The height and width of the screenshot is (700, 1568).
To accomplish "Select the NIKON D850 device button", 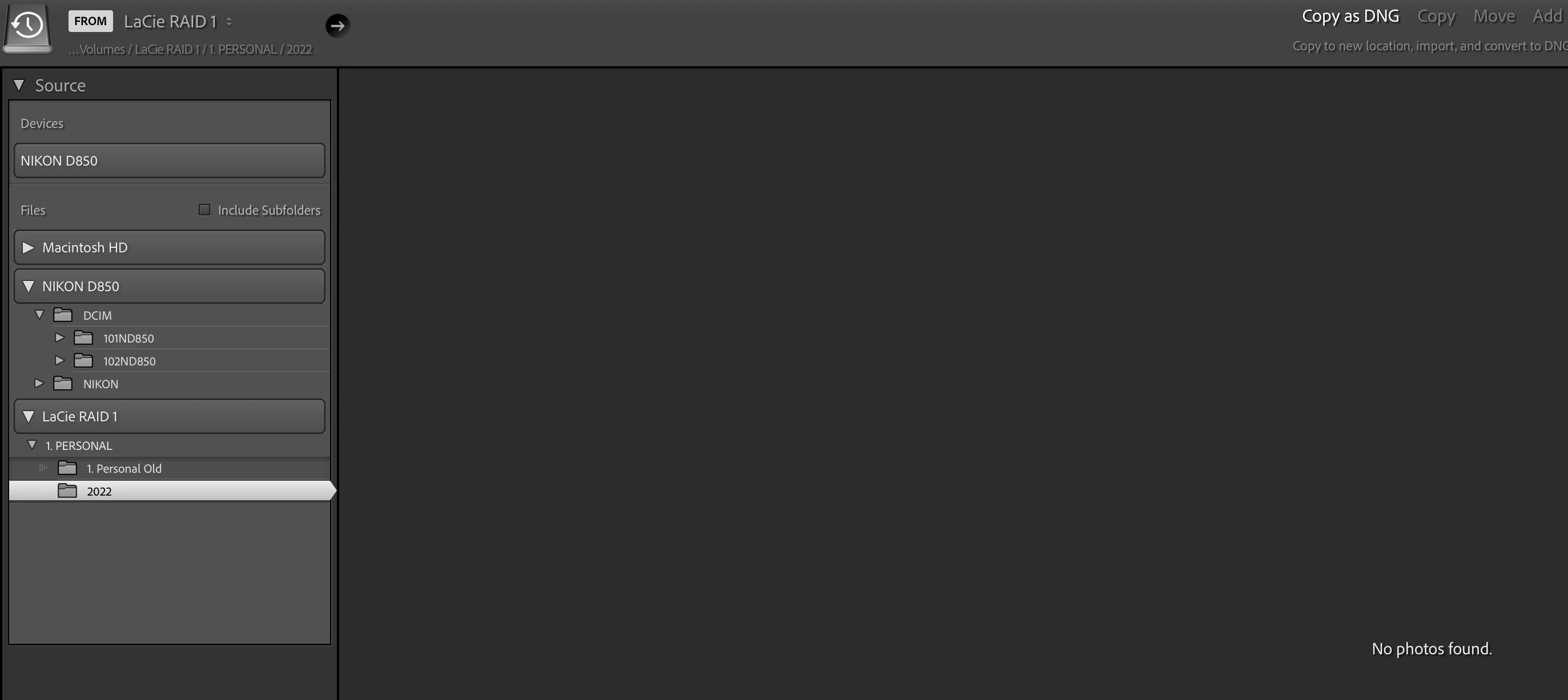I will 169,160.
